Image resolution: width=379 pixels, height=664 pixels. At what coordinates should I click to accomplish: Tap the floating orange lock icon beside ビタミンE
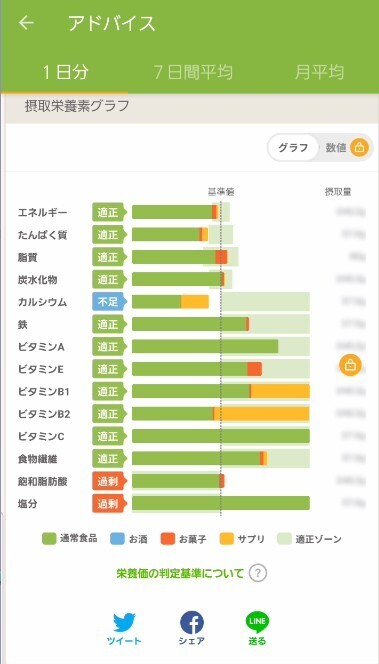350,364
